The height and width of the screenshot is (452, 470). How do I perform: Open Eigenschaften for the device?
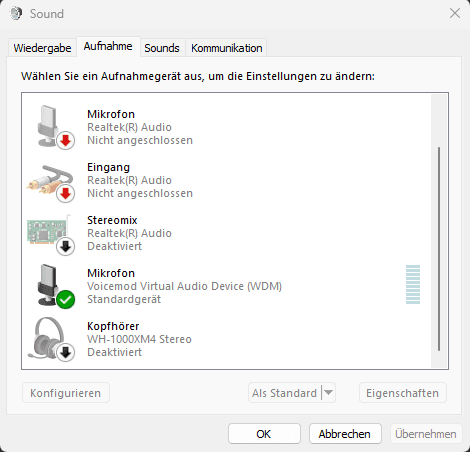pyautogui.click(x=403, y=393)
